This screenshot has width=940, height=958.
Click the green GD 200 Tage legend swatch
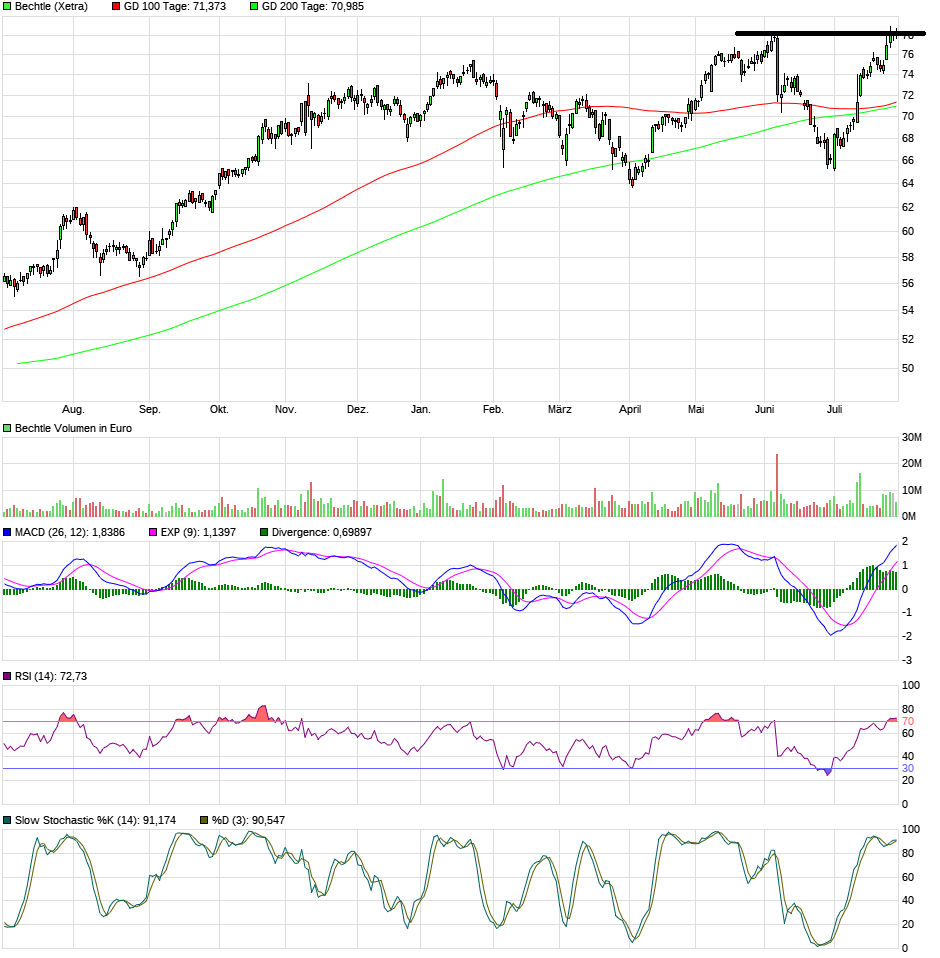pyautogui.click(x=254, y=6)
